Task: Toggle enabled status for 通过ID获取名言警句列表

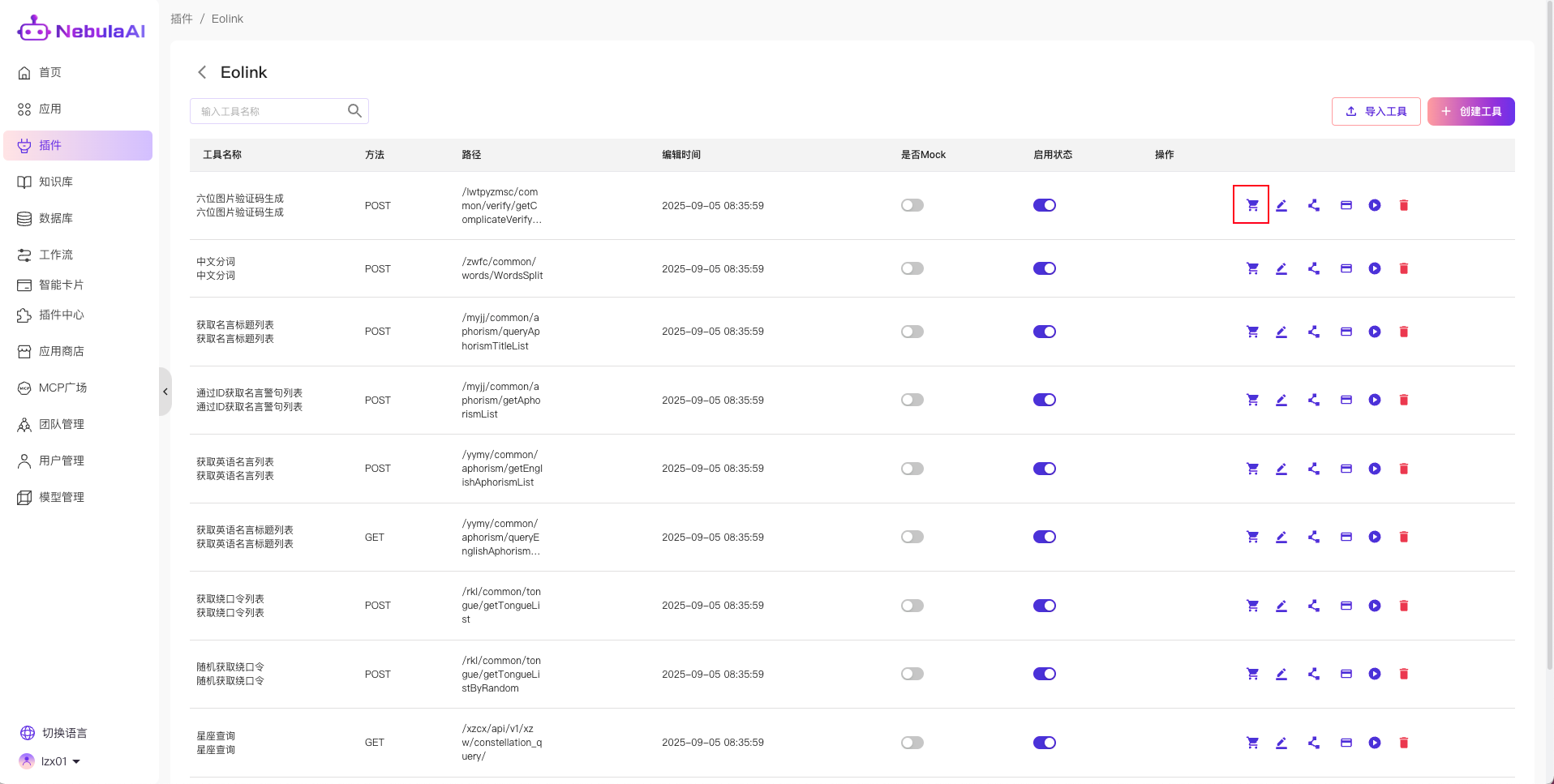Action: tap(1045, 400)
